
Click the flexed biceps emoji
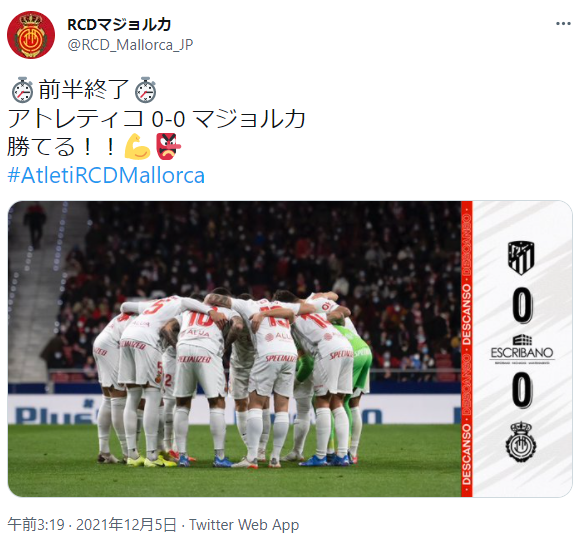(138, 146)
